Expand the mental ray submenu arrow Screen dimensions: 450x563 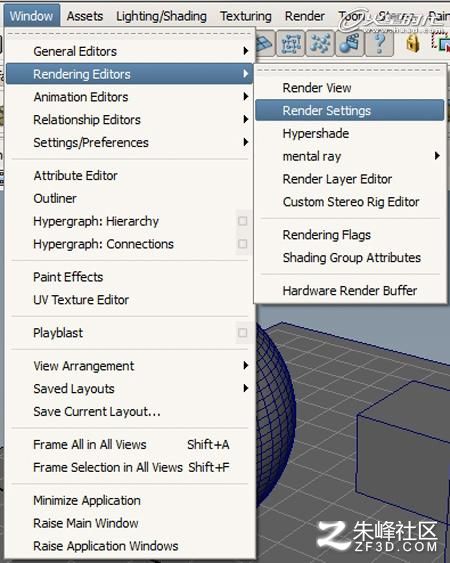click(437, 156)
